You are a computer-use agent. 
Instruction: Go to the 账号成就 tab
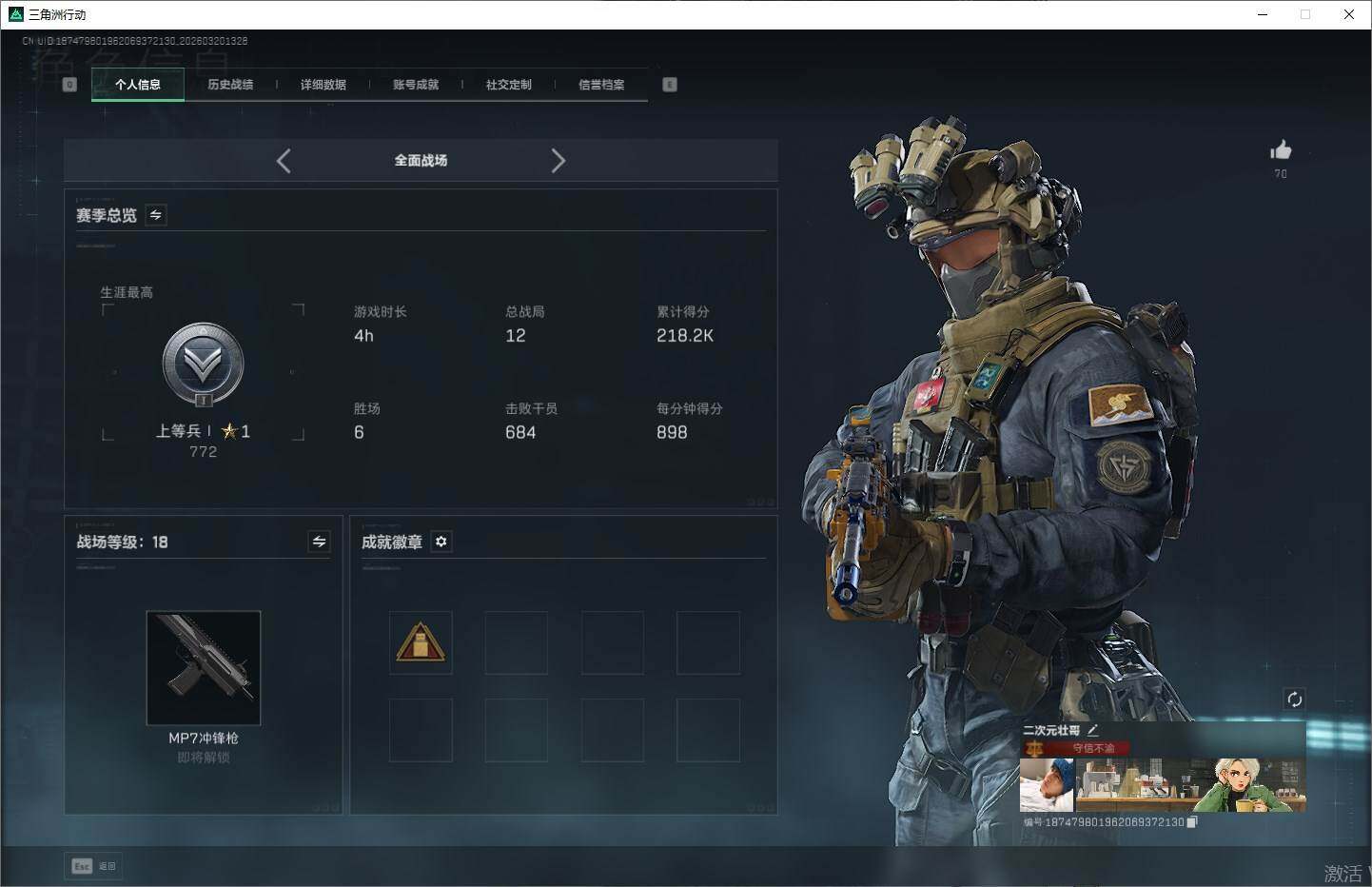tap(416, 85)
